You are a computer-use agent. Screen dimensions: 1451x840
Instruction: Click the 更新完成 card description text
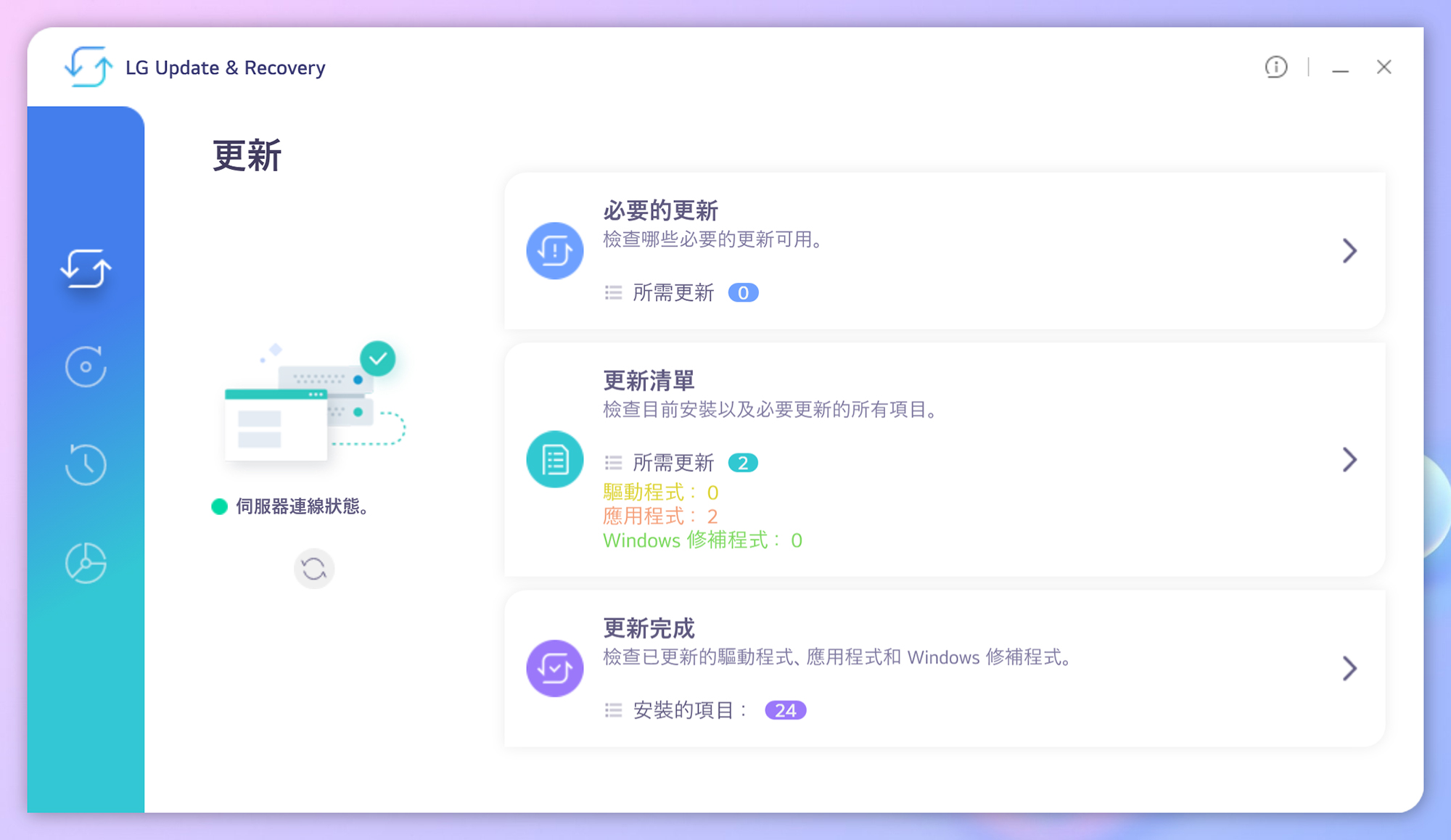pos(839,657)
